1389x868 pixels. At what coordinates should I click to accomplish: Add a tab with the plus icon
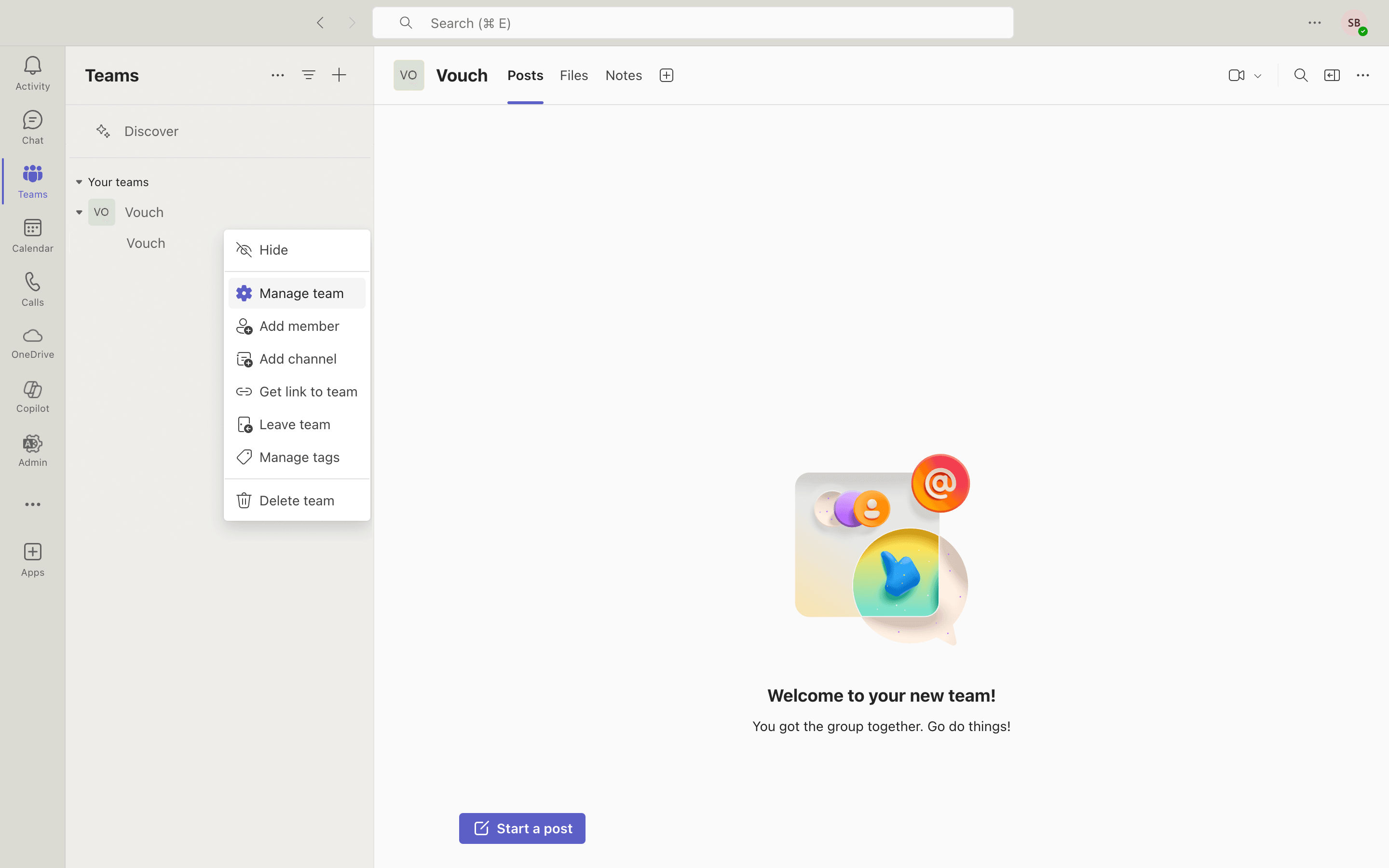pyautogui.click(x=667, y=75)
